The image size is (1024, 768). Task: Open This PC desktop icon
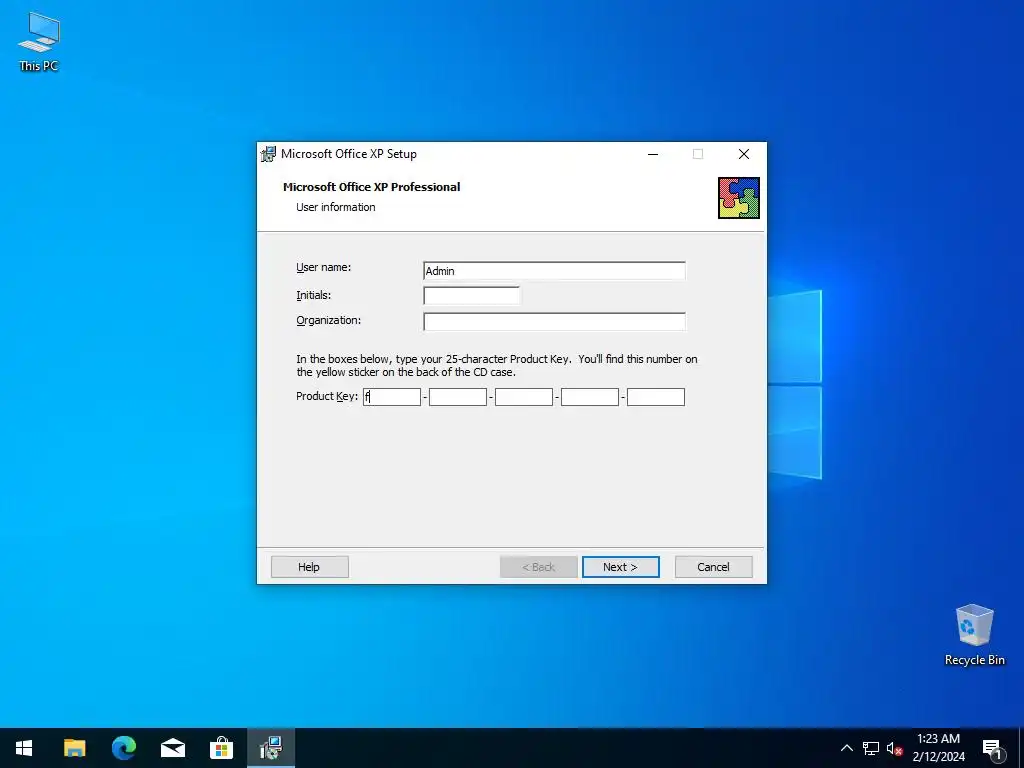pyautogui.click(x=39, y=42)
